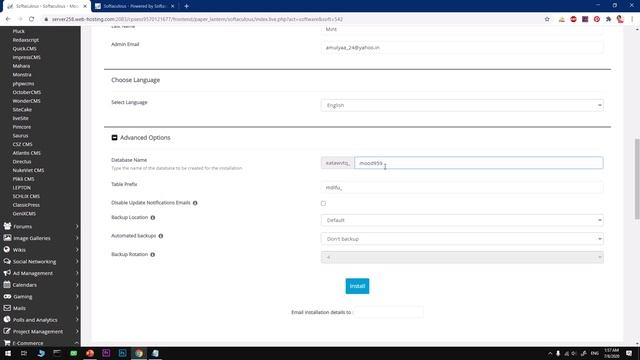The width and height of the screenshot is (640, 360).
Task: Click the Admin Email input field
Action: pos(462,48)
